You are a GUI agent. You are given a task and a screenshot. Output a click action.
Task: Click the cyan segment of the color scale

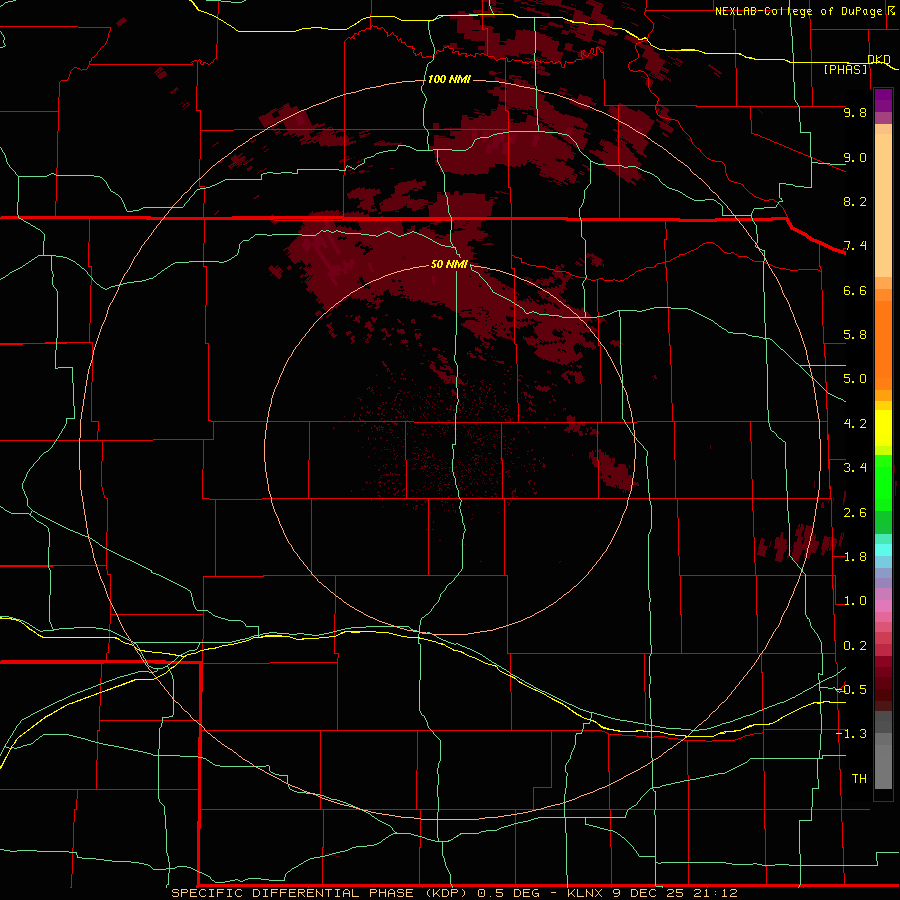(883, 550)
